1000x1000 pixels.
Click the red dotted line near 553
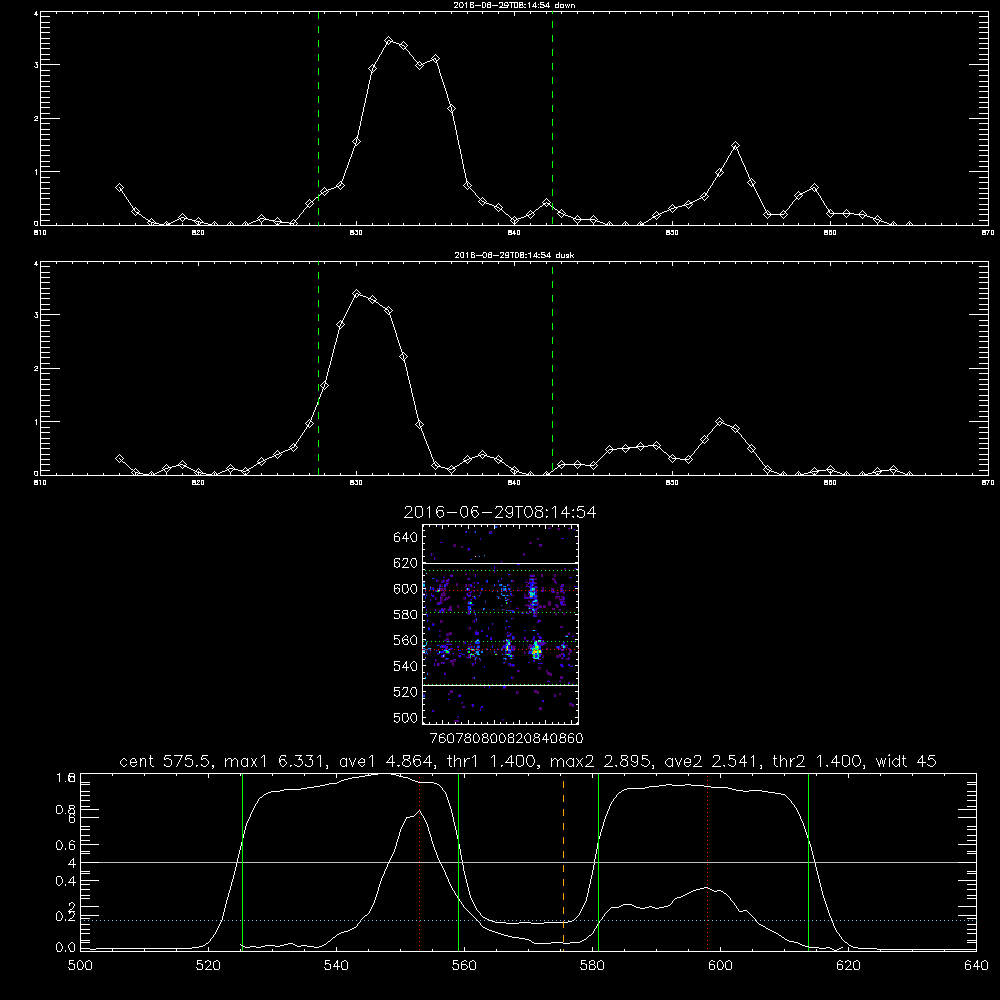pyautogui.click(x=420, y=862)
